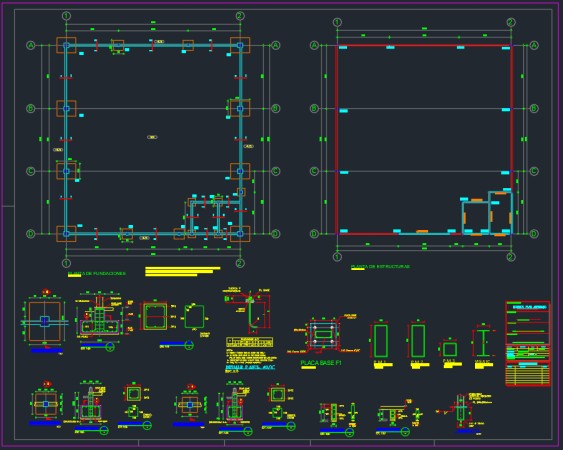Select grid bubble 1 above the foundations plan

[66, 16]
